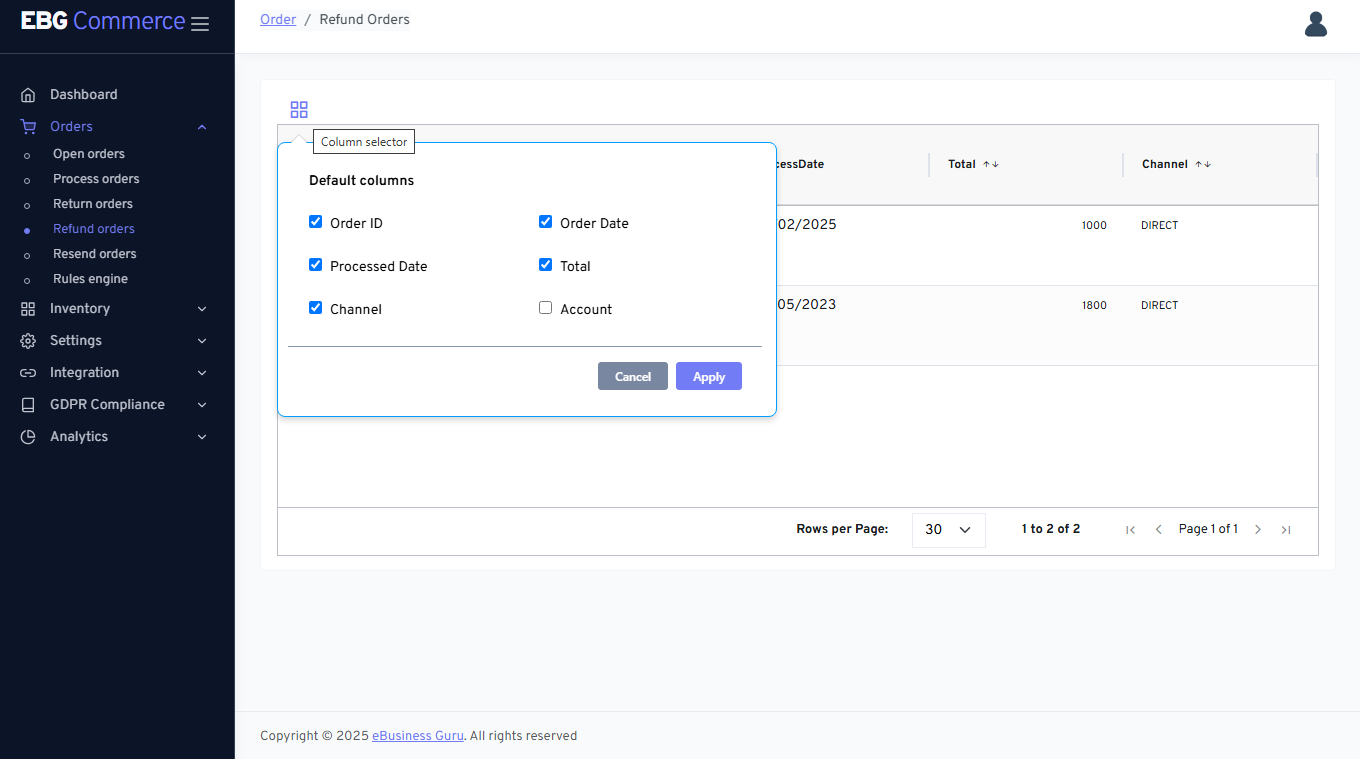The image size is (1360, 759).
Task: Go to first page icon
Action: click(x=1130, y=530)
